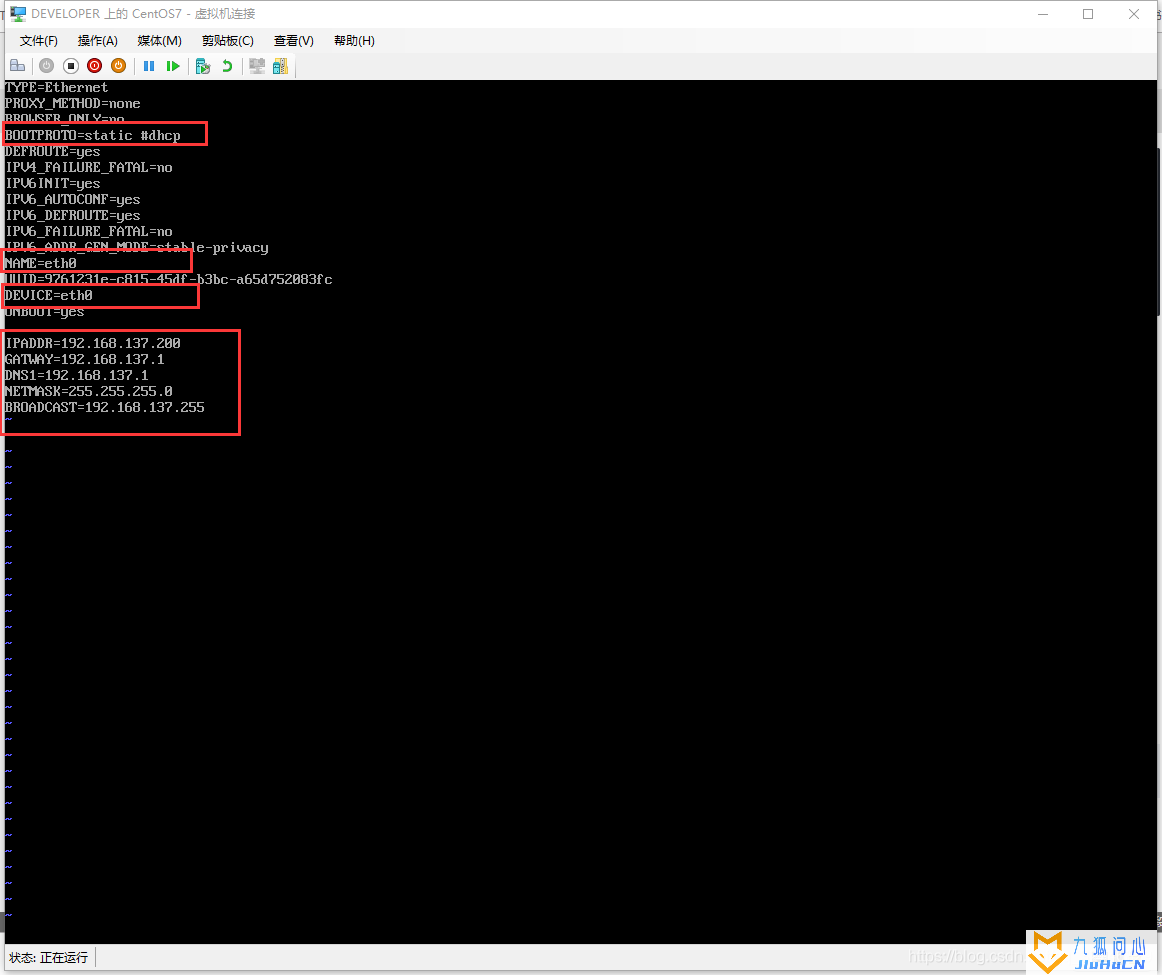
Task: Click the PROXY_METHOD=none line
Action: tap(73, 104)
